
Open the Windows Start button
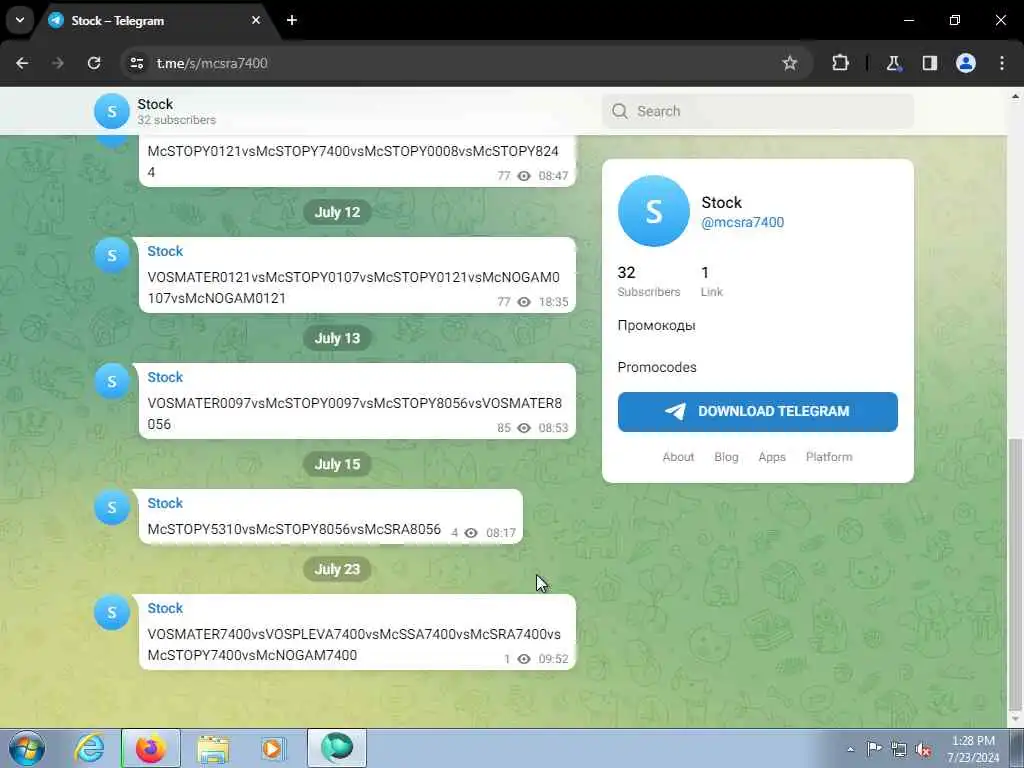click(x=27, y=749)
